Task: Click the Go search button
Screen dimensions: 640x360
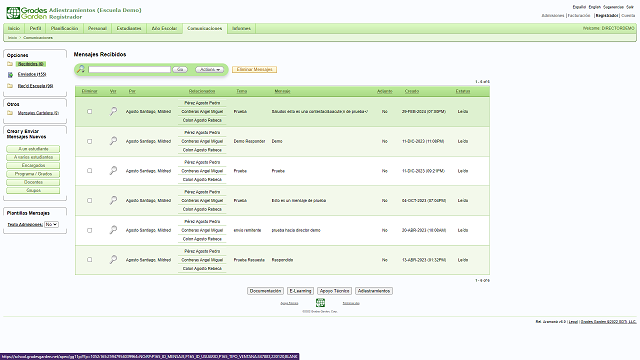Action: (x=180, y=70)
